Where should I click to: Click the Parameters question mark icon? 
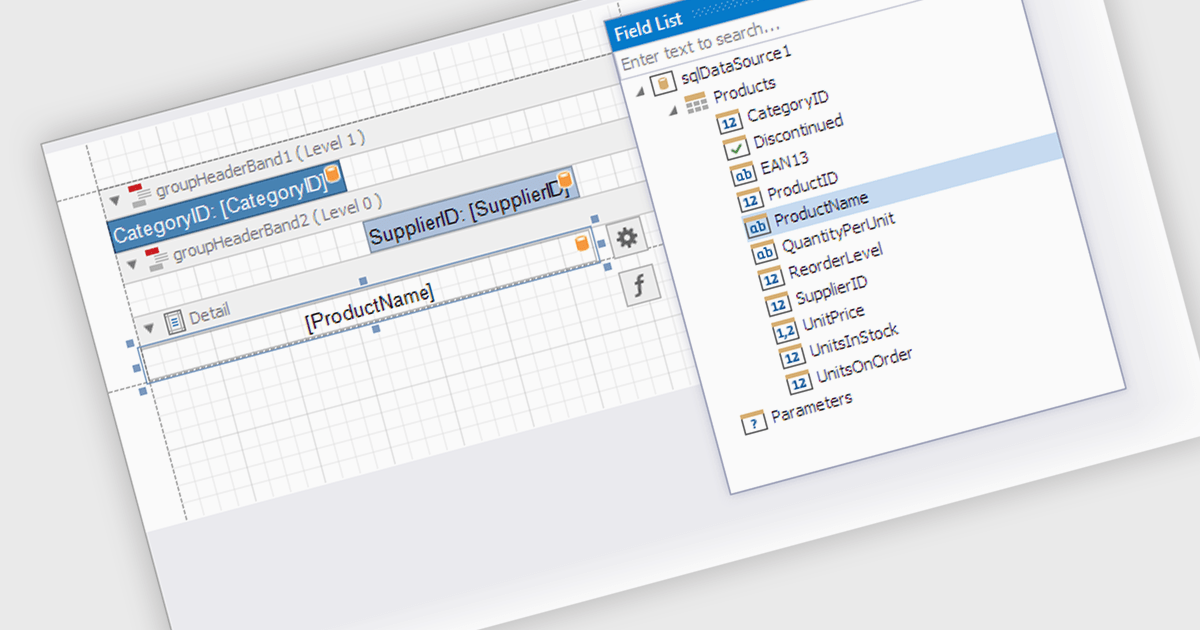coord(752,420)
